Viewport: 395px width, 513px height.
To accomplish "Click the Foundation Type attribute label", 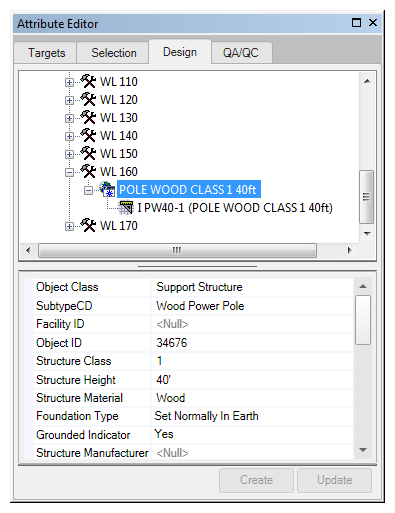I will point(77,416).
